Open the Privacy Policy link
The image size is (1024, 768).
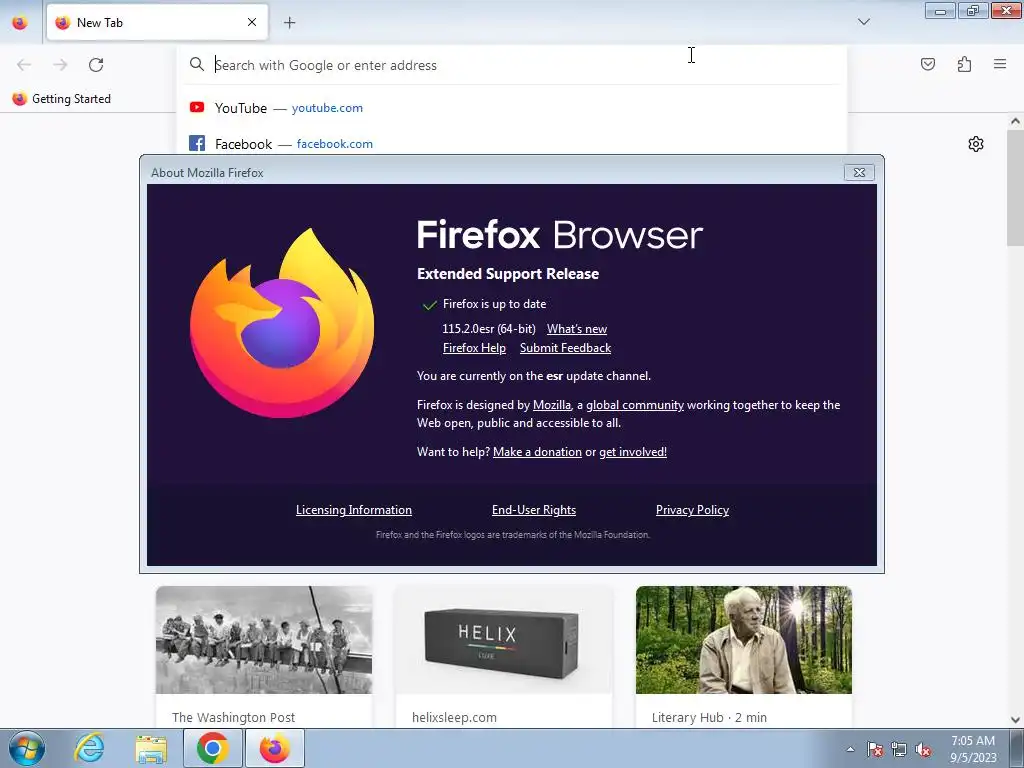pos(692,510)
